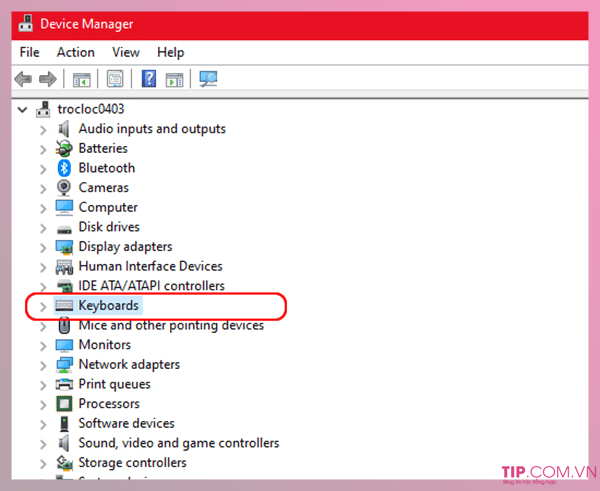The image size is (600, 491).
Task: Expand the Disk drives category
Action: click(x=43, y=228)
